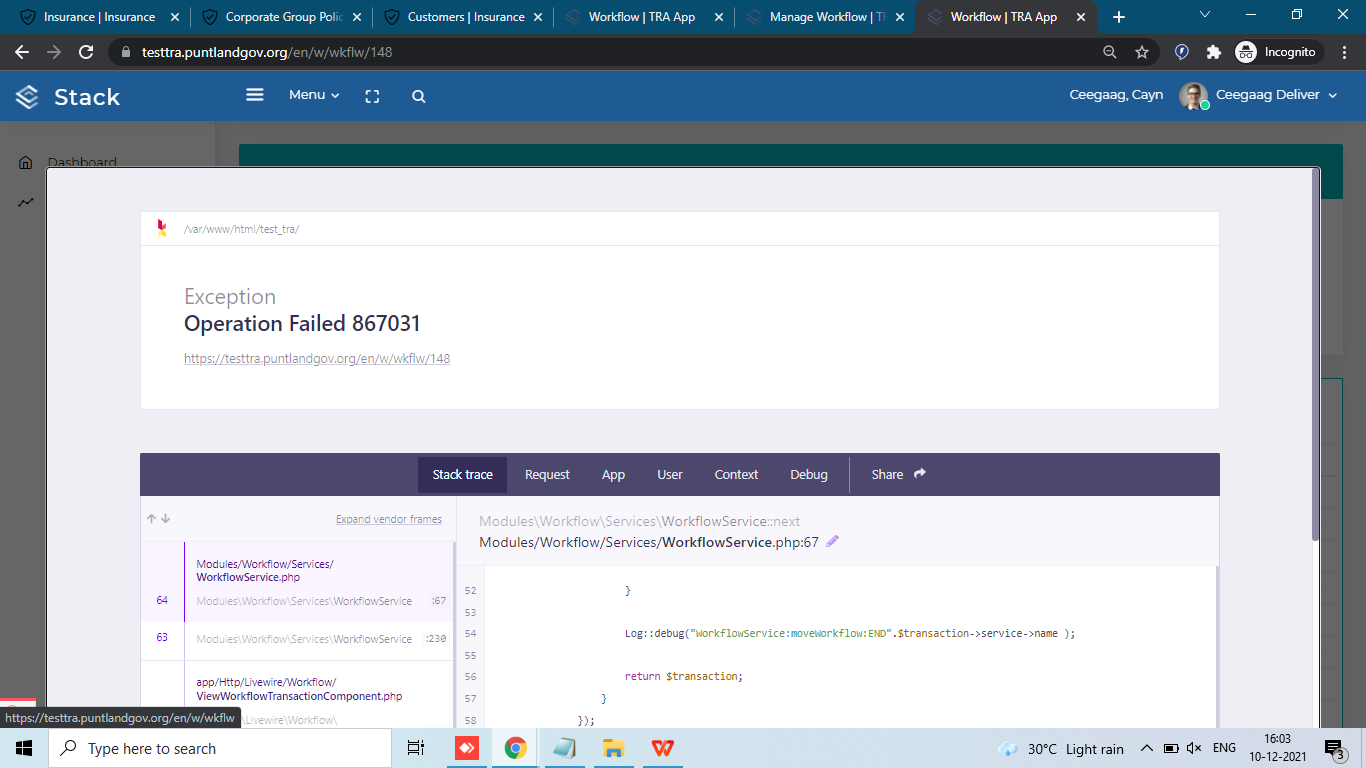This screenshot has width=1366, height=768.
Task: Click the up arrow frame navigation icon
Action: [x=152, y=519]
